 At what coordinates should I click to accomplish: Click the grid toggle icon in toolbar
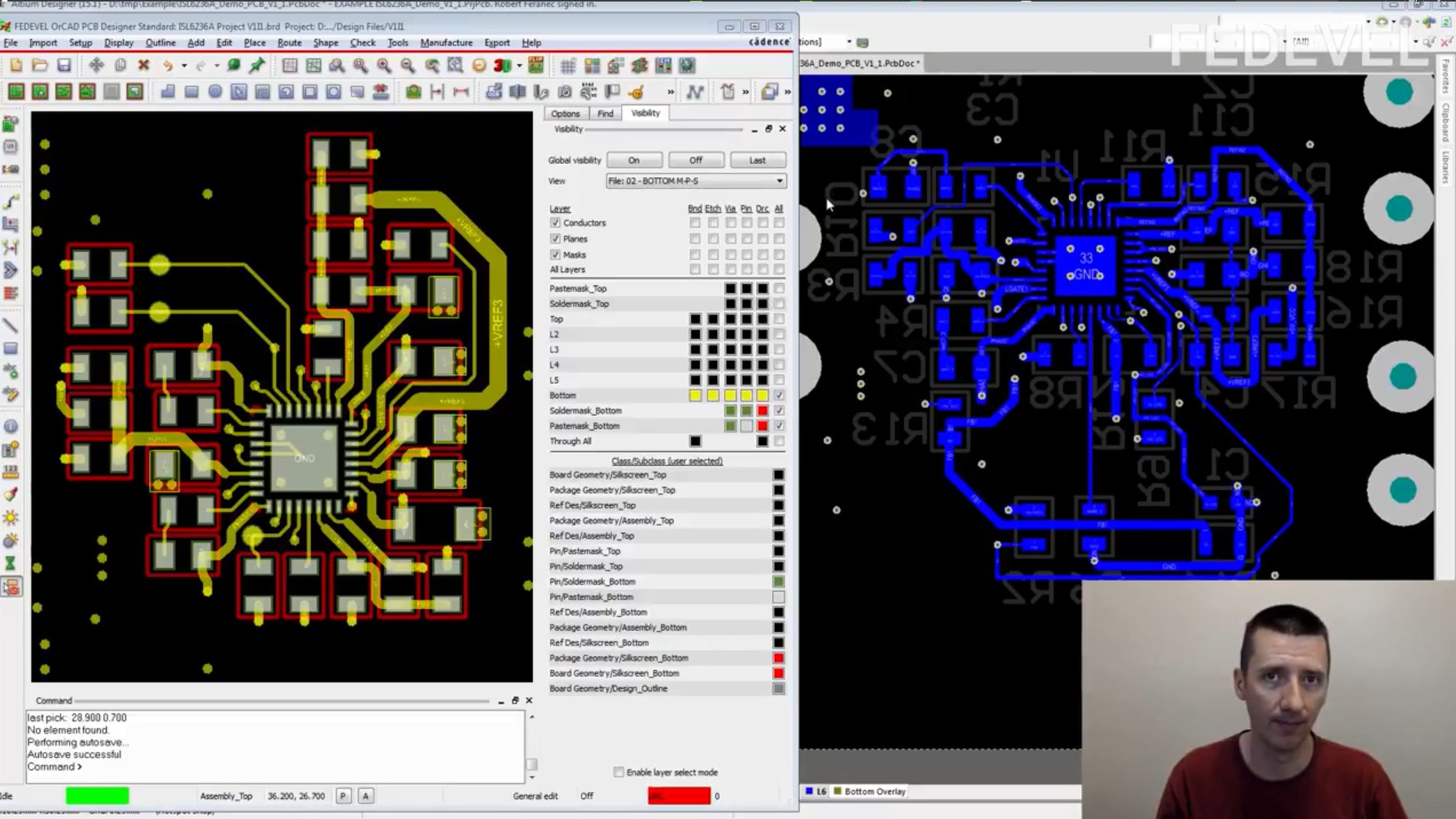pos(567,66)
